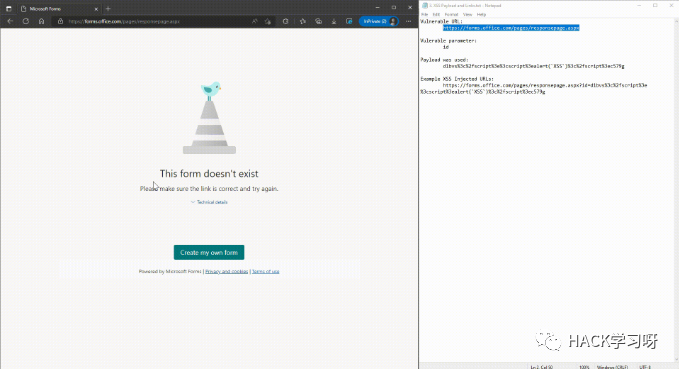Select the Microsoft Forms browser tab
Screen dimensions: 679x370
[56, 9]
